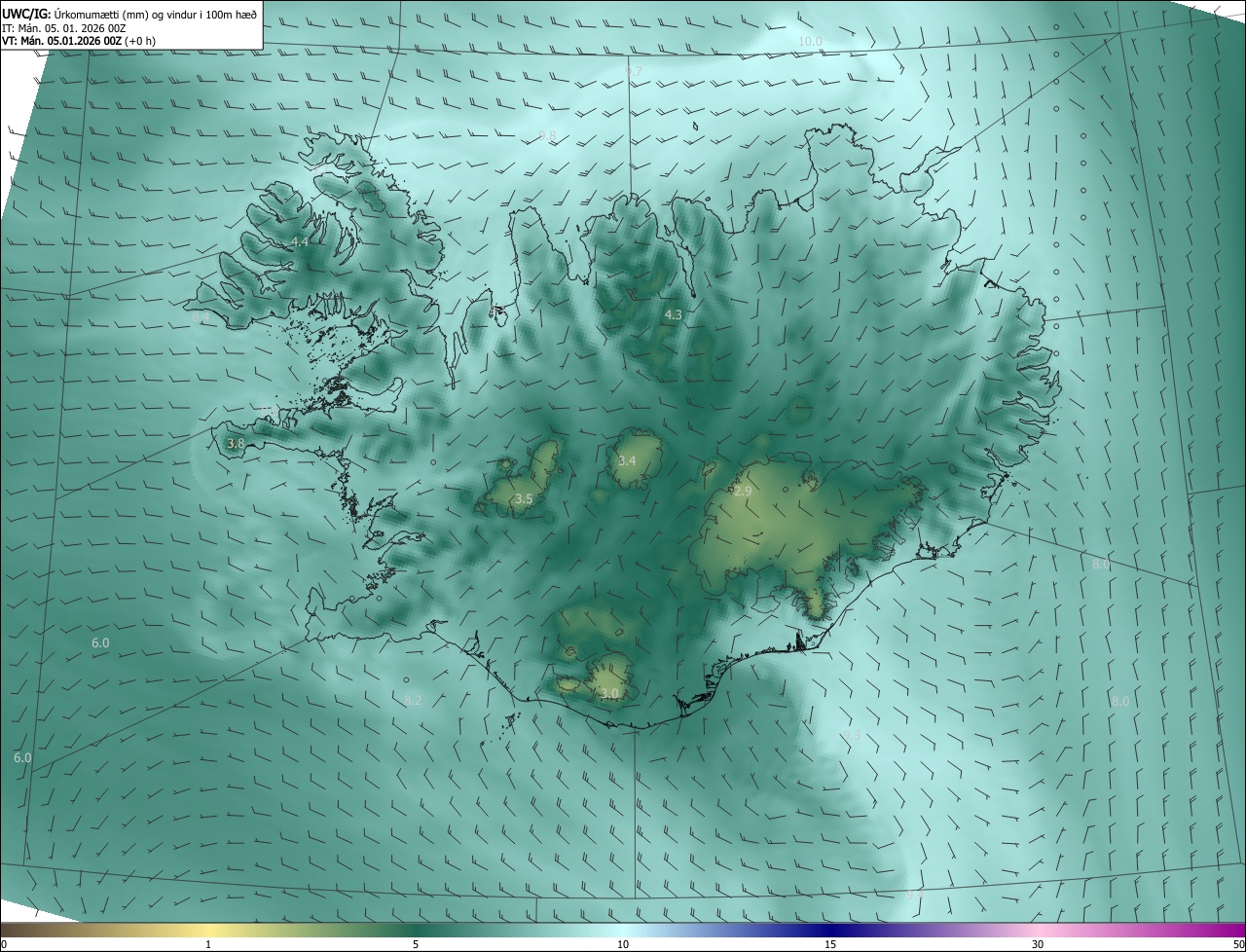Click the 1 tick on the color scale

208,944
